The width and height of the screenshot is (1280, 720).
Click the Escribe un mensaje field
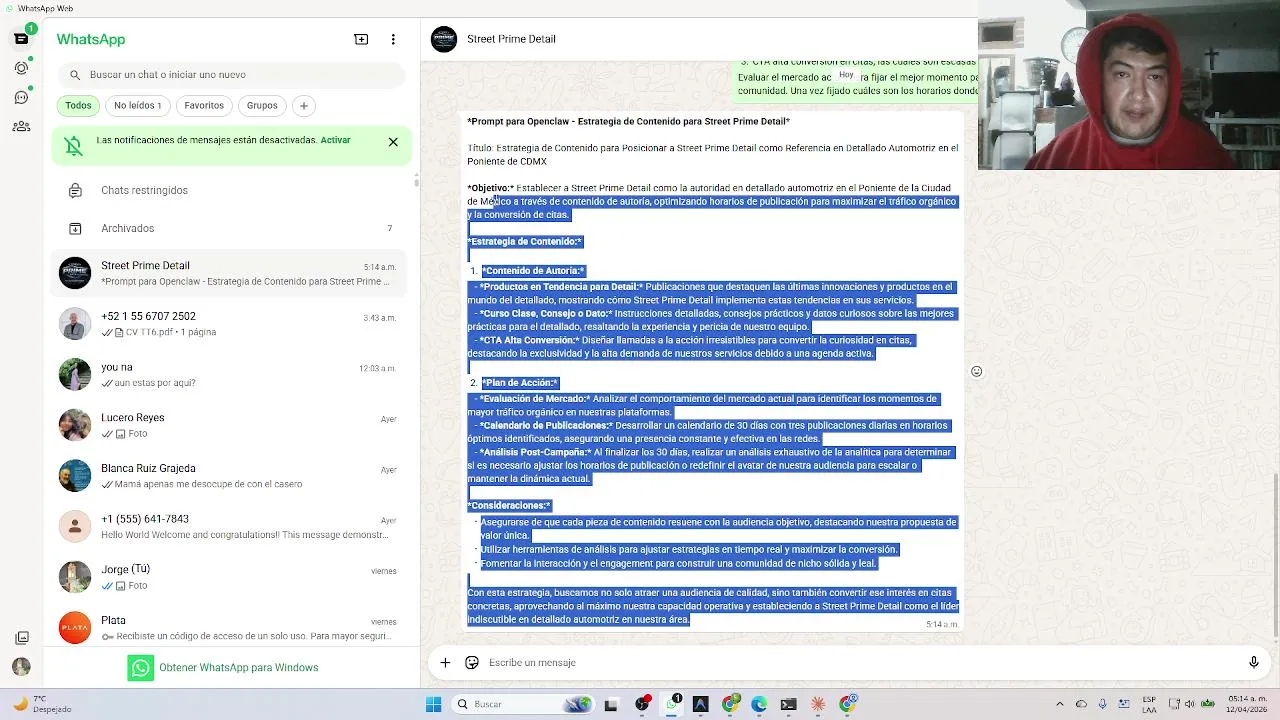[x=860, y=662]
